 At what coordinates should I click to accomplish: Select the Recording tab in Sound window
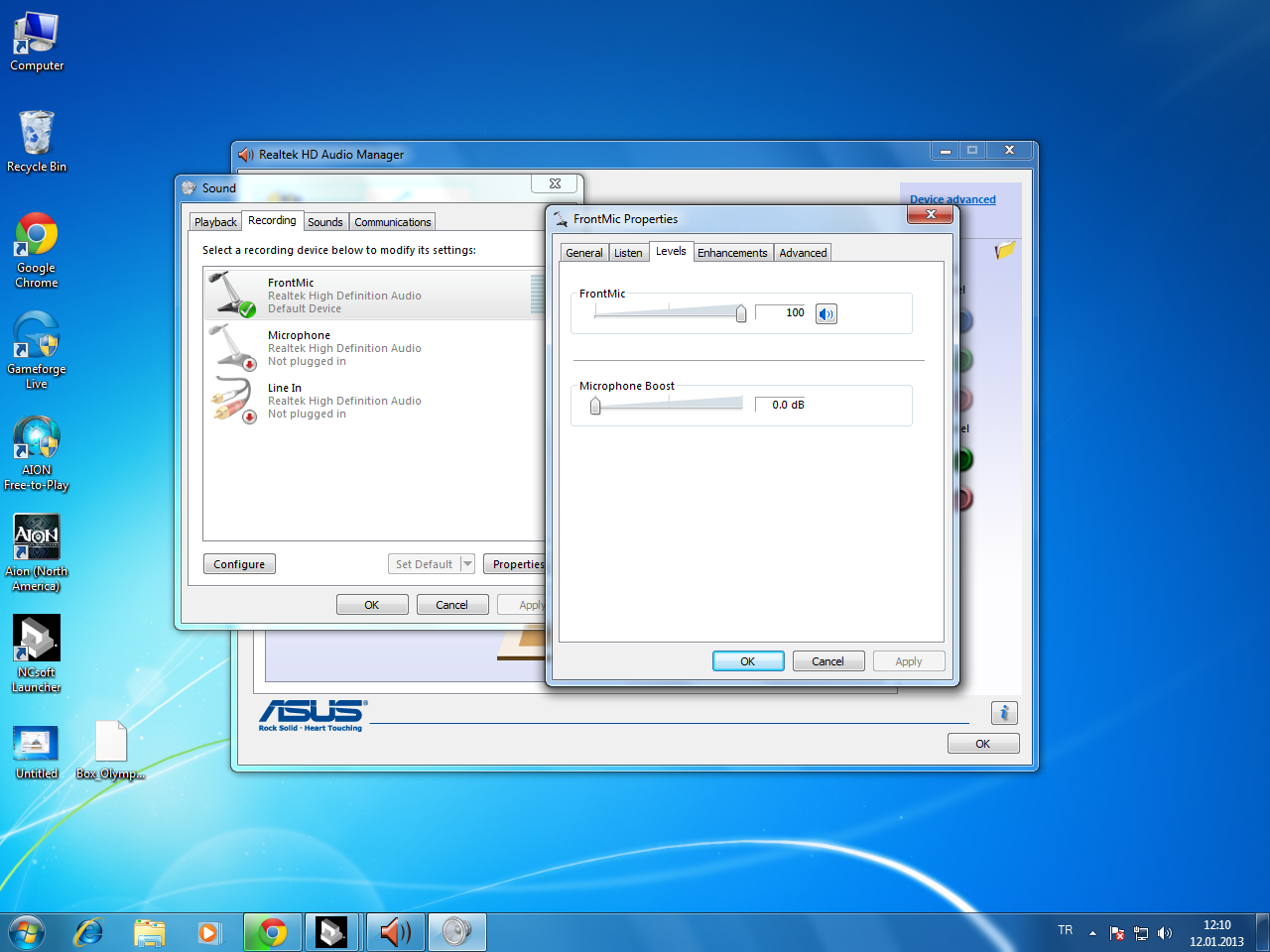272,220
